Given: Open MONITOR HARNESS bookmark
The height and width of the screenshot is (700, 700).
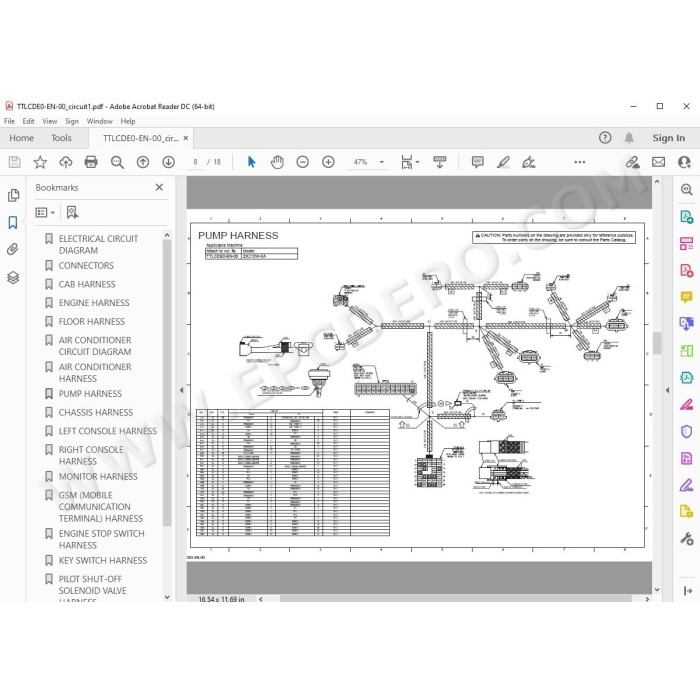Looking at the screenshot, I should pyautogui.click(x=98, y=477).
